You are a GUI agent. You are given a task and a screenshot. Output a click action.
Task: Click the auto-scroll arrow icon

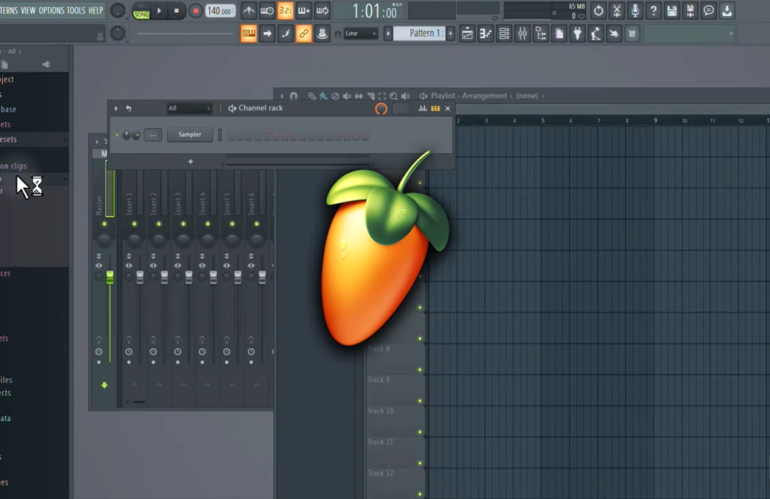point(267,33)
